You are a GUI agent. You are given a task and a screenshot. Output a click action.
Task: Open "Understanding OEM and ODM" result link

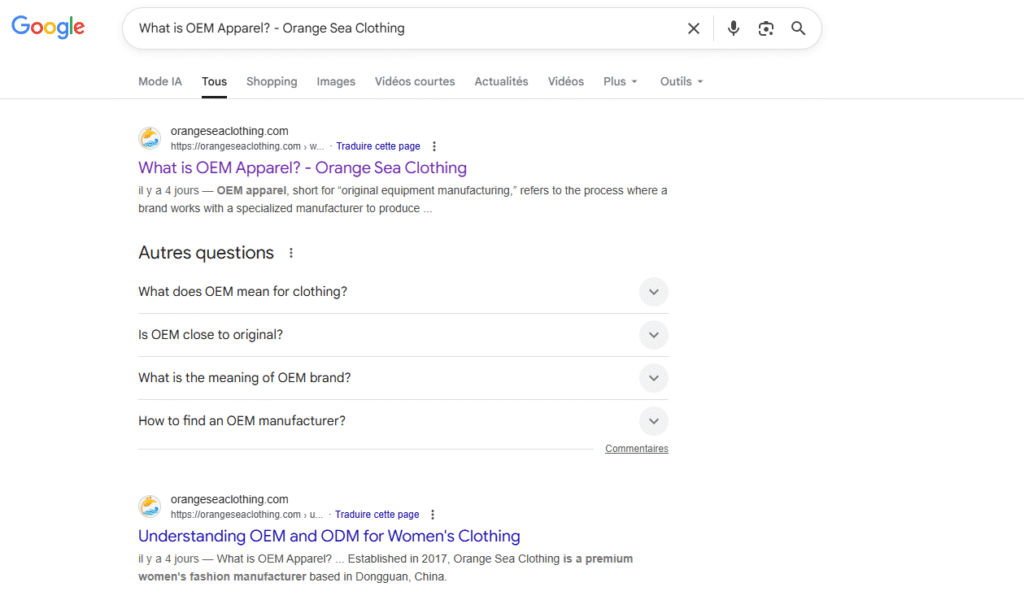click(329, 536)
